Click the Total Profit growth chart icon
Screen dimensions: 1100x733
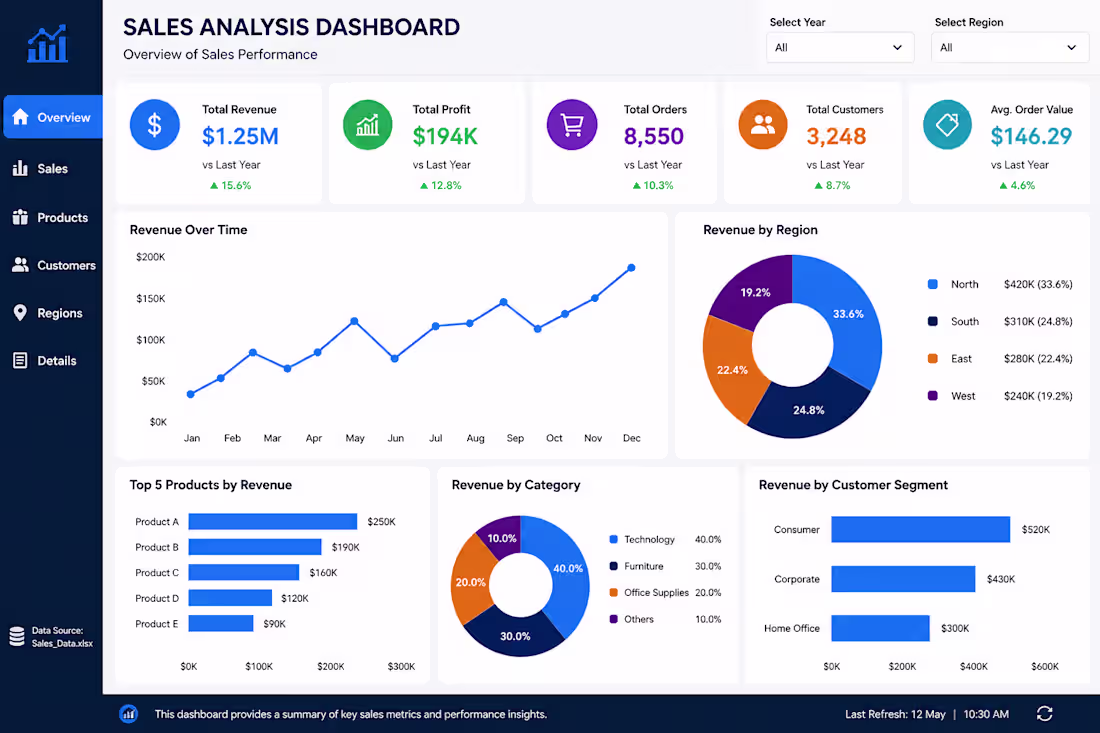tap(368, 125)
